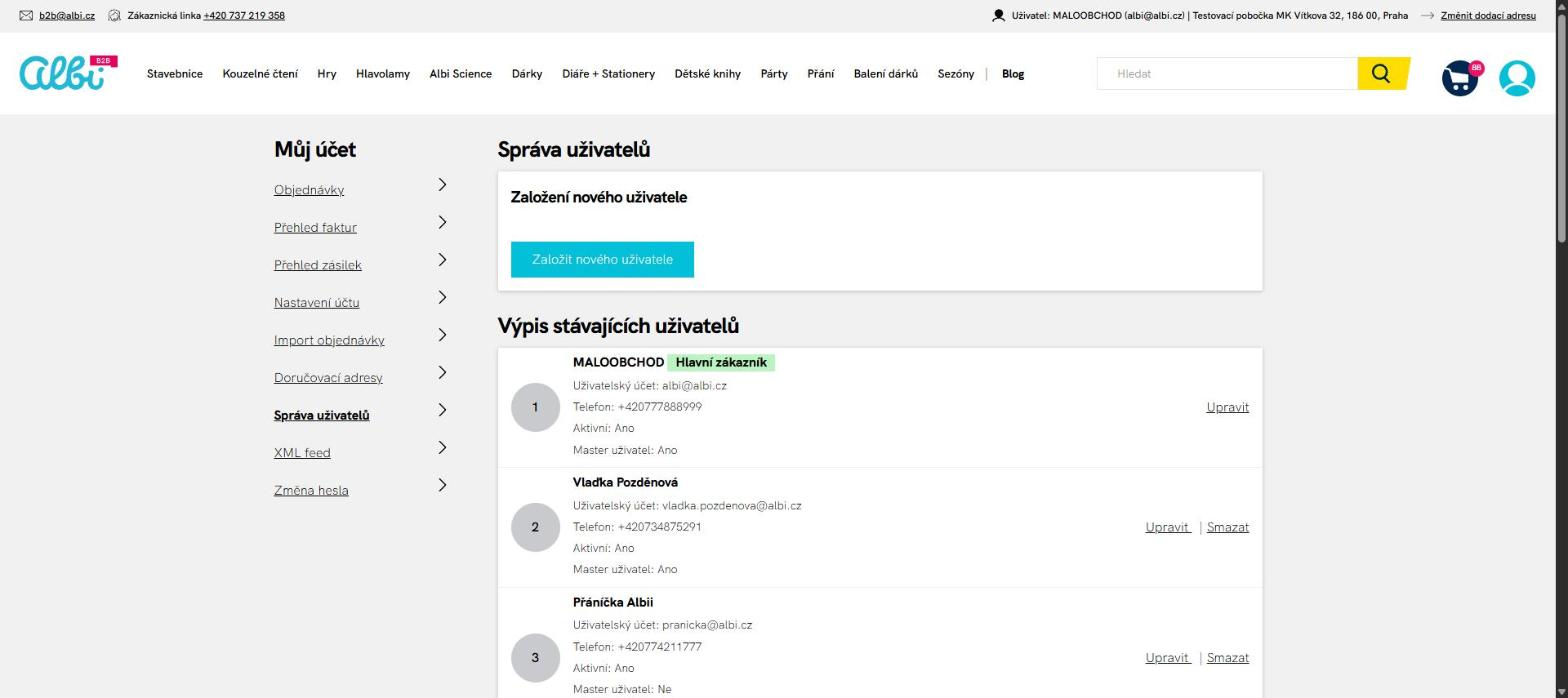
Task: Expand the XML feed chevron
Action: point(442,447)
